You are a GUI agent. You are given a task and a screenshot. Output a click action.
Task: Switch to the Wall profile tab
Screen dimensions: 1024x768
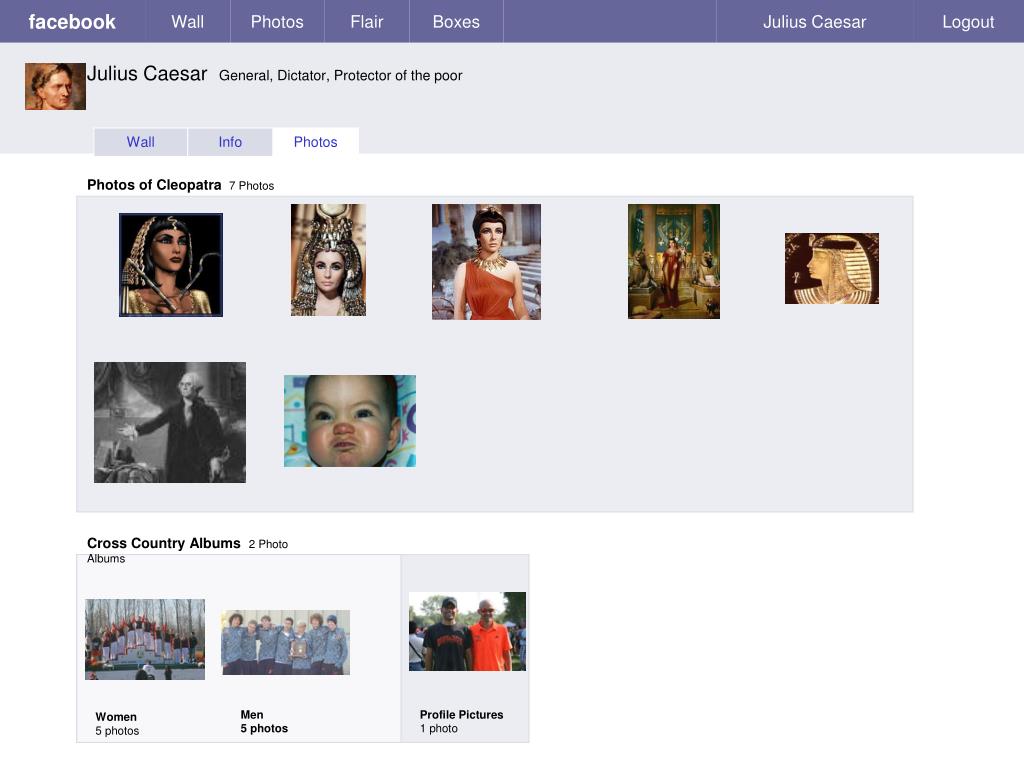point(140,142)
